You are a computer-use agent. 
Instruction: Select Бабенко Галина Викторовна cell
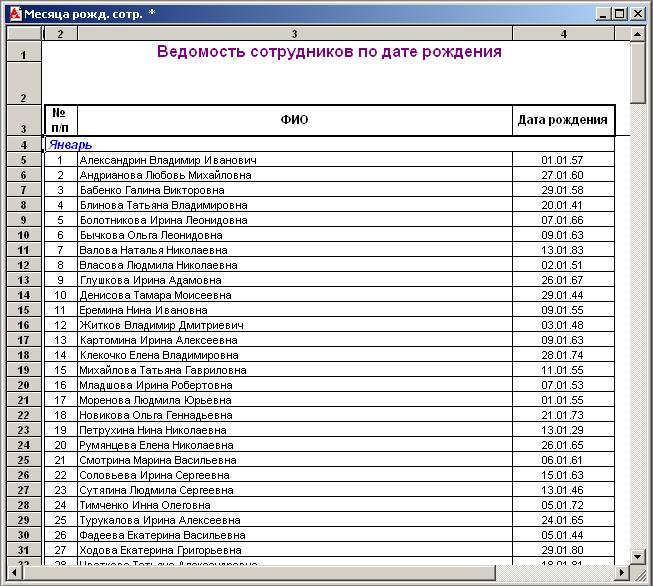(294, 190)
